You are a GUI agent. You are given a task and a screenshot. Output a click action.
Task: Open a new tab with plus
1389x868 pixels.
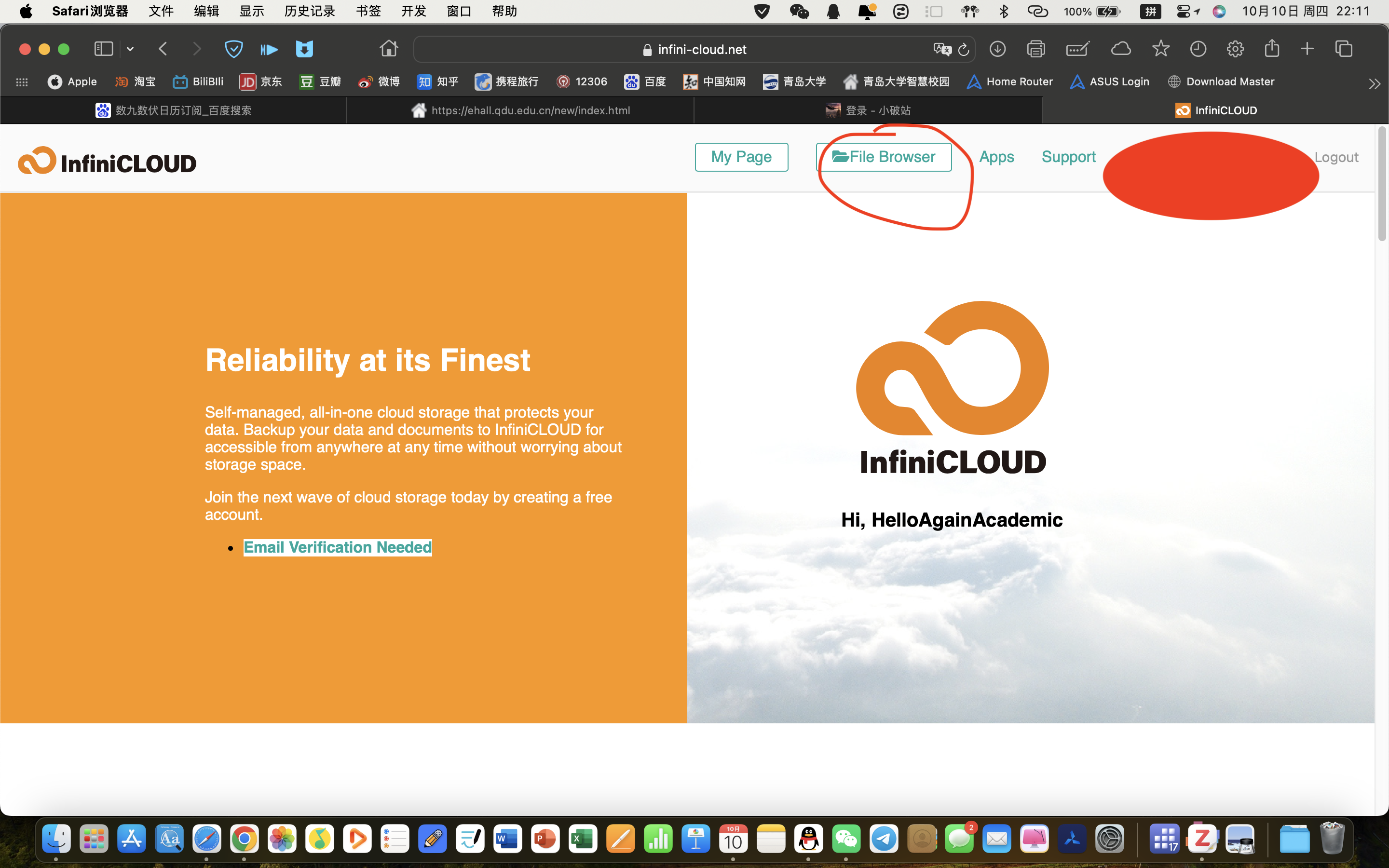[1307, 49]
